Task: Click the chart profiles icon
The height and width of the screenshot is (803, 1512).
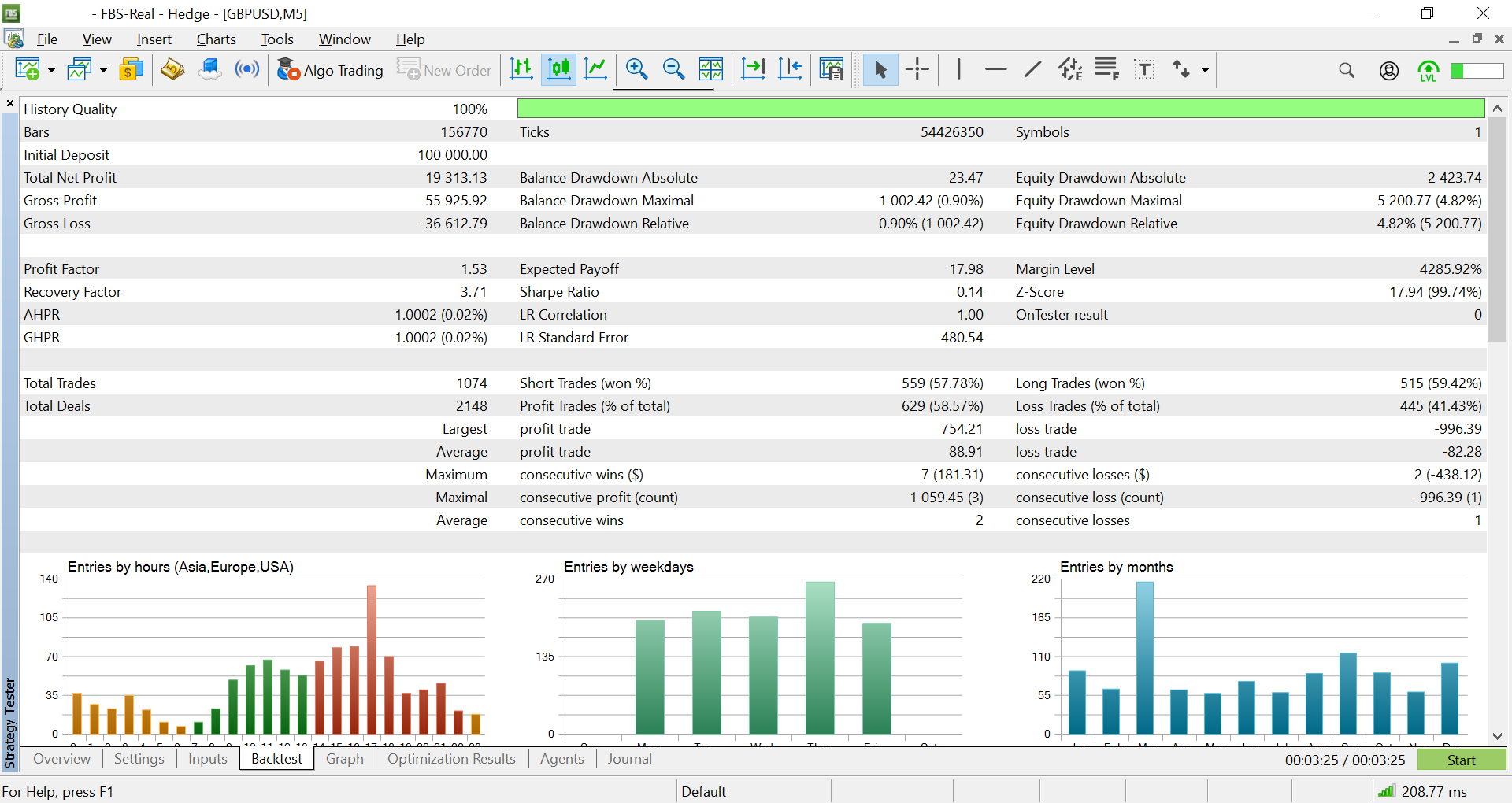Action: tap(80, 69)
